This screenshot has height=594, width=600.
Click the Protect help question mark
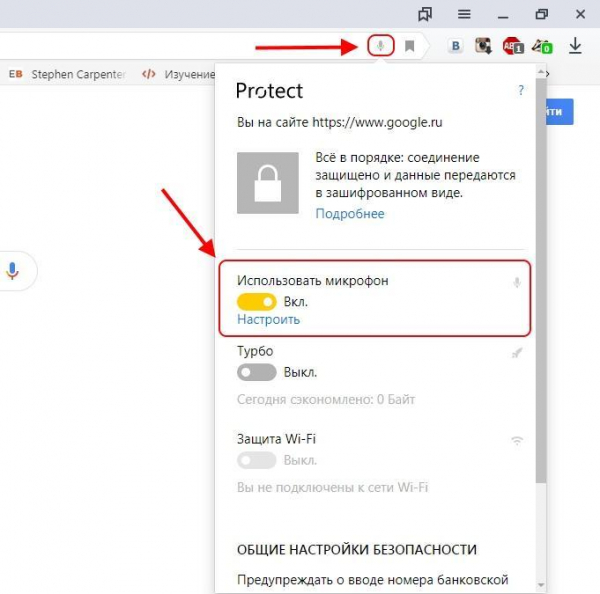click(521, 91)
